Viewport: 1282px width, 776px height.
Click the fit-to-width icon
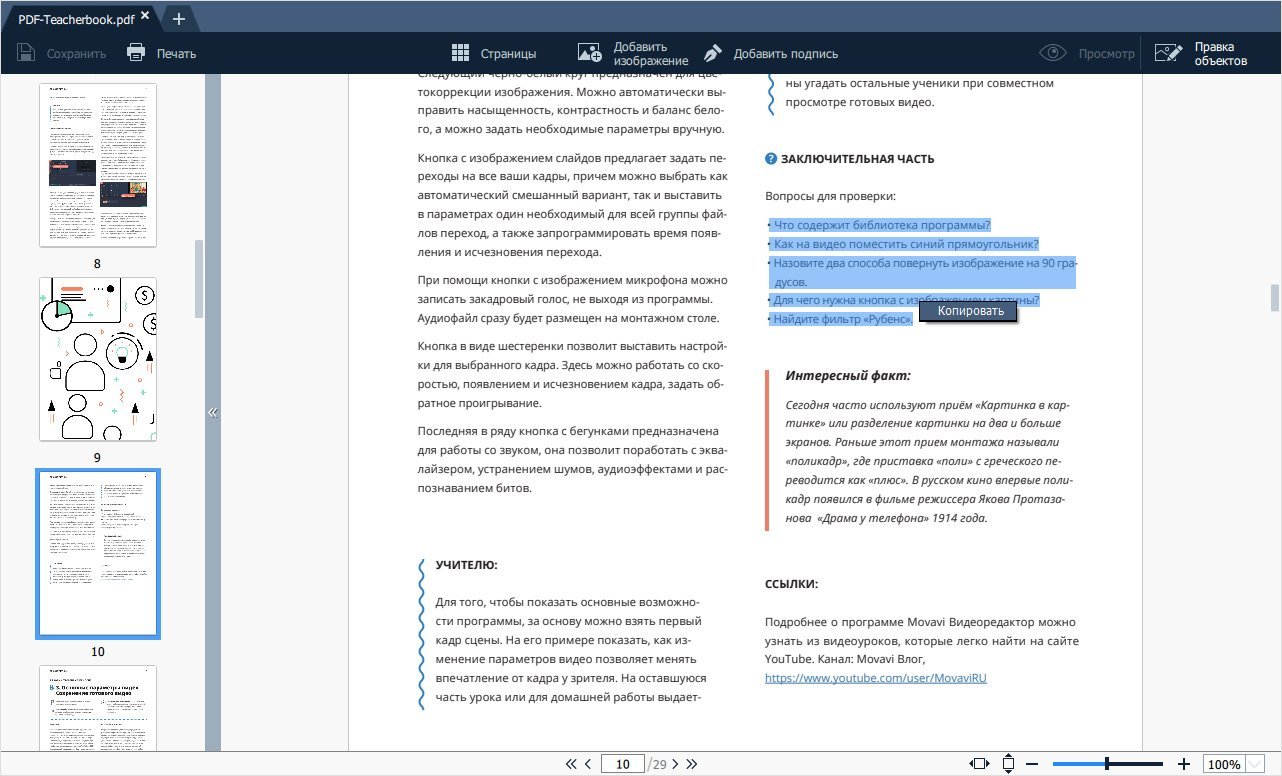click(979, 764)
